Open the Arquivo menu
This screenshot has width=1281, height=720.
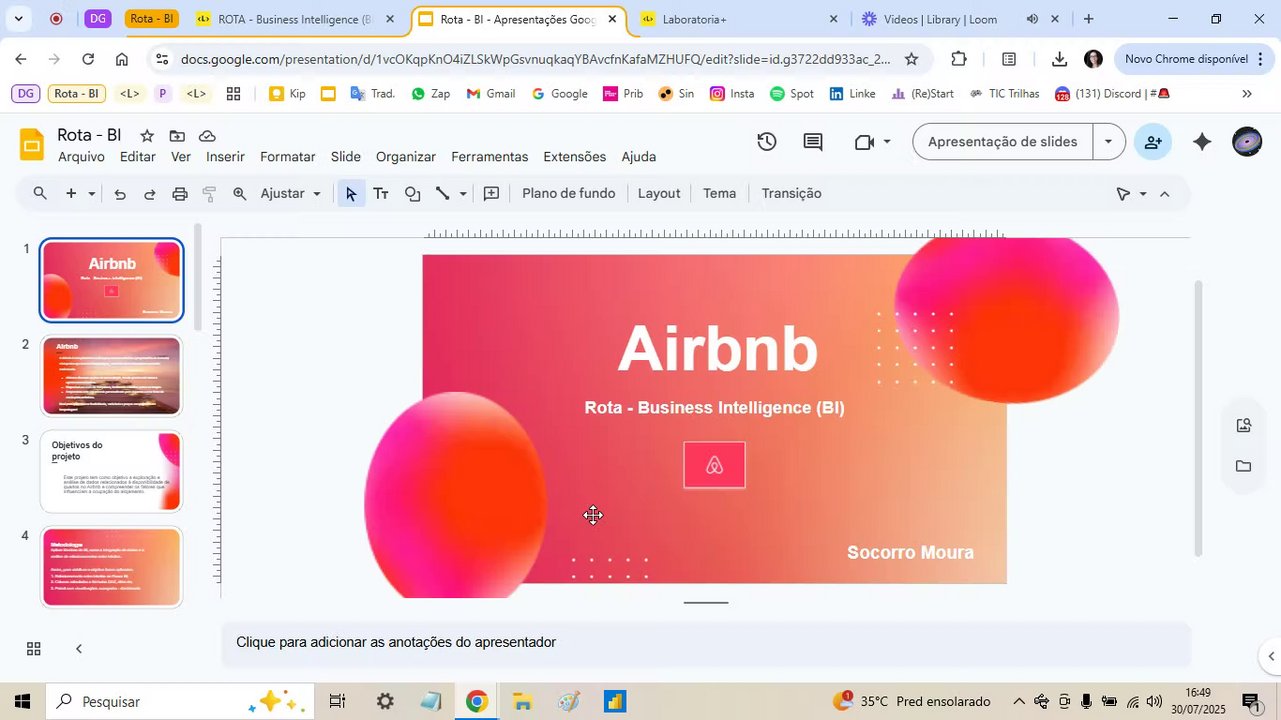click(x=81, y=157)
